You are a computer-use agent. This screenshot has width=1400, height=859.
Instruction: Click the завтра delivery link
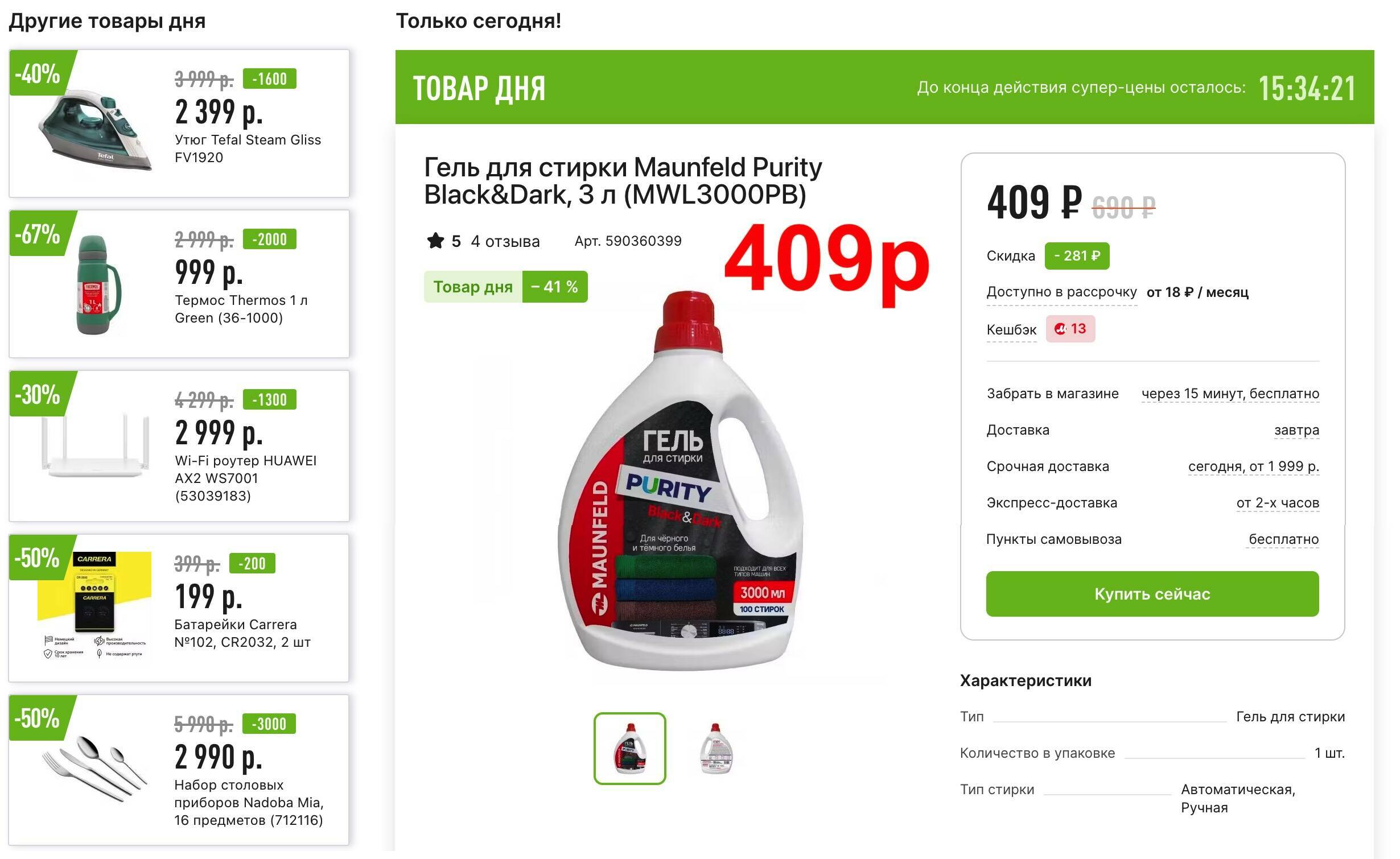pos(1296,430)
